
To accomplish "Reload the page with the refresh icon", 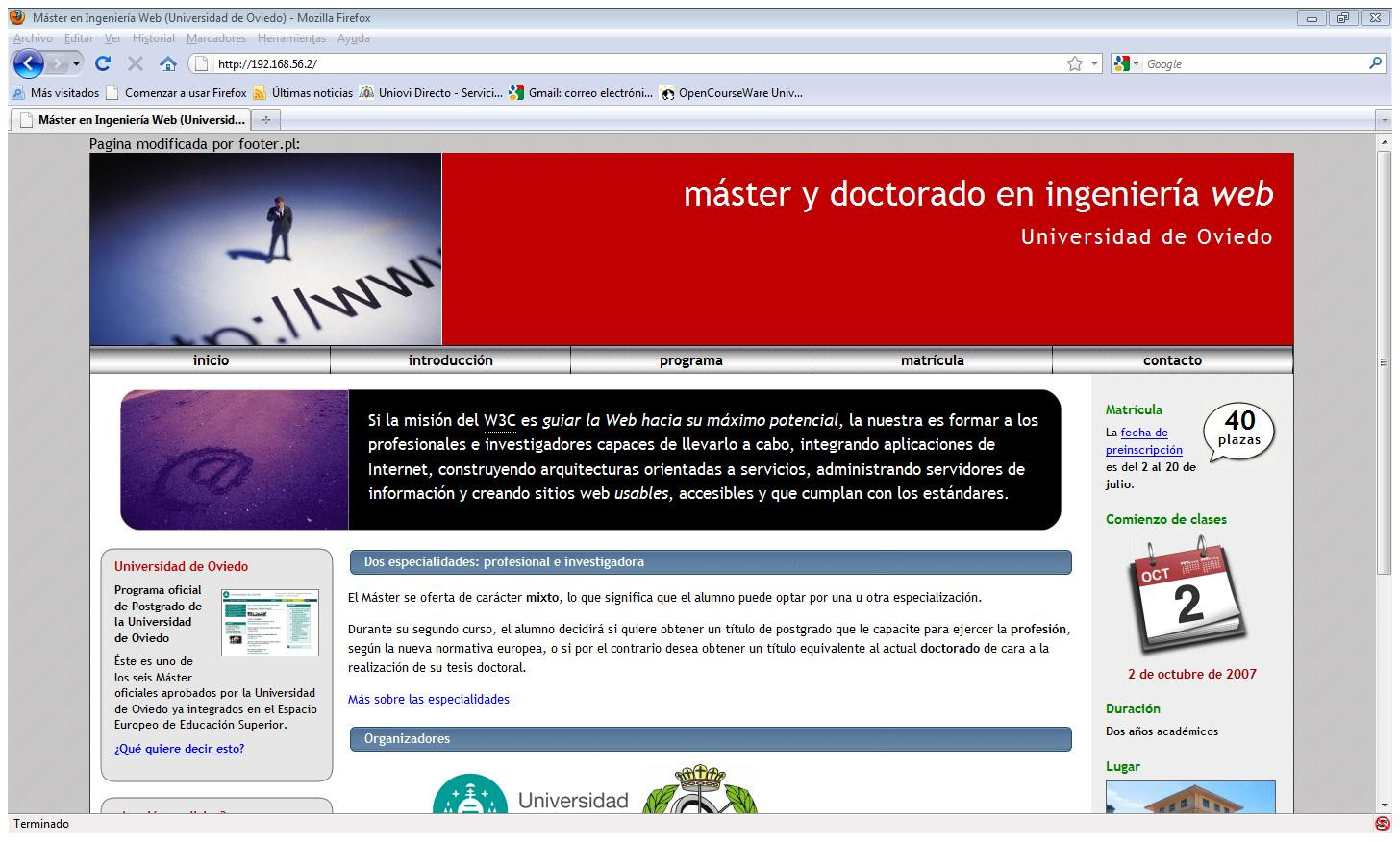I will pos(103,64).
